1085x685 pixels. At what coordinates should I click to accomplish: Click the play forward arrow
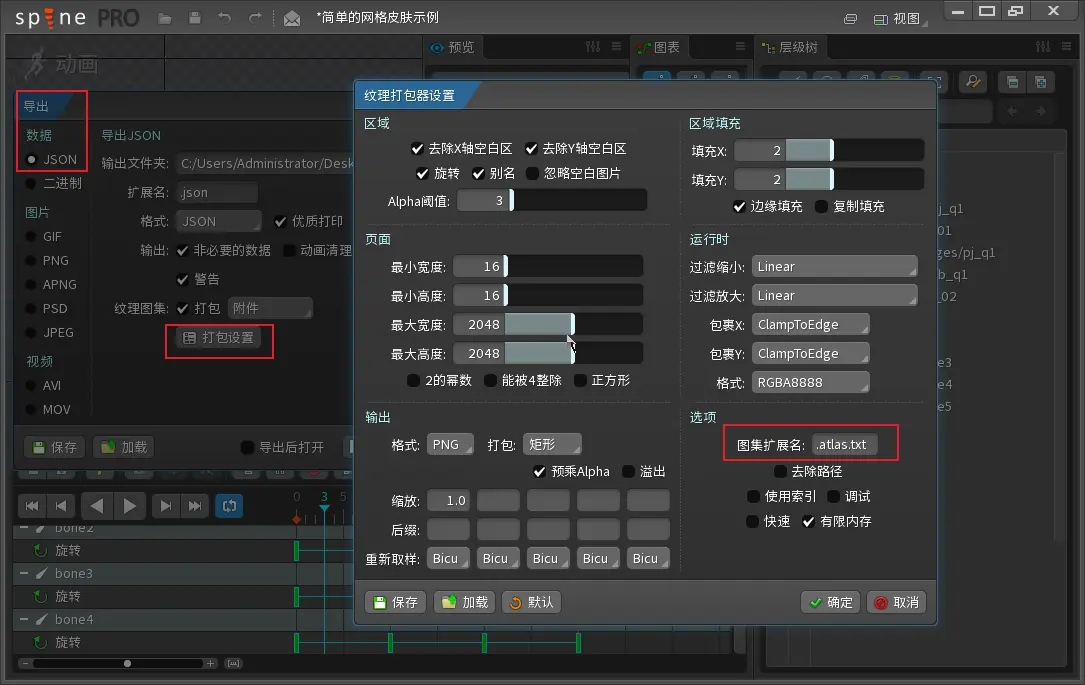pos(129,506)
